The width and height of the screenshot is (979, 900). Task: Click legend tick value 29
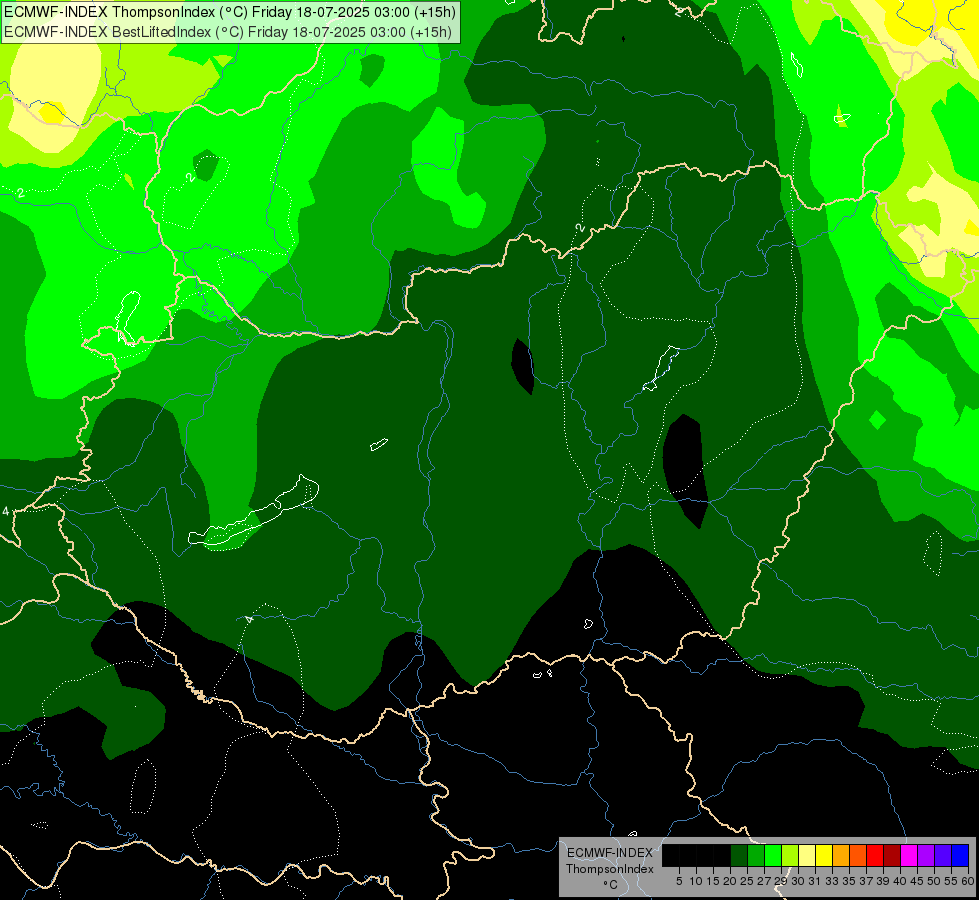[781, 881]
